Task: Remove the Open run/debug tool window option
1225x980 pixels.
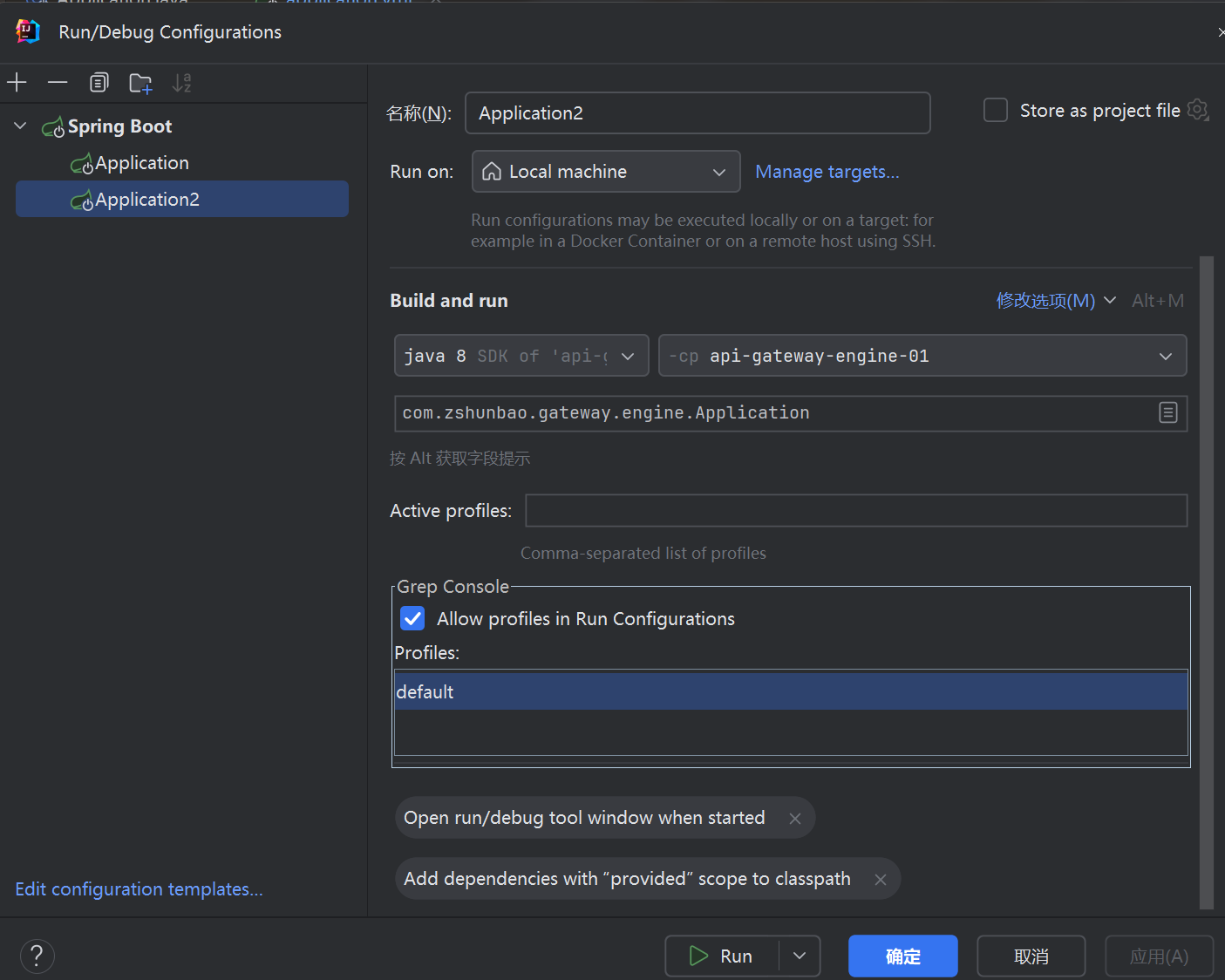Action: (794, 819)
